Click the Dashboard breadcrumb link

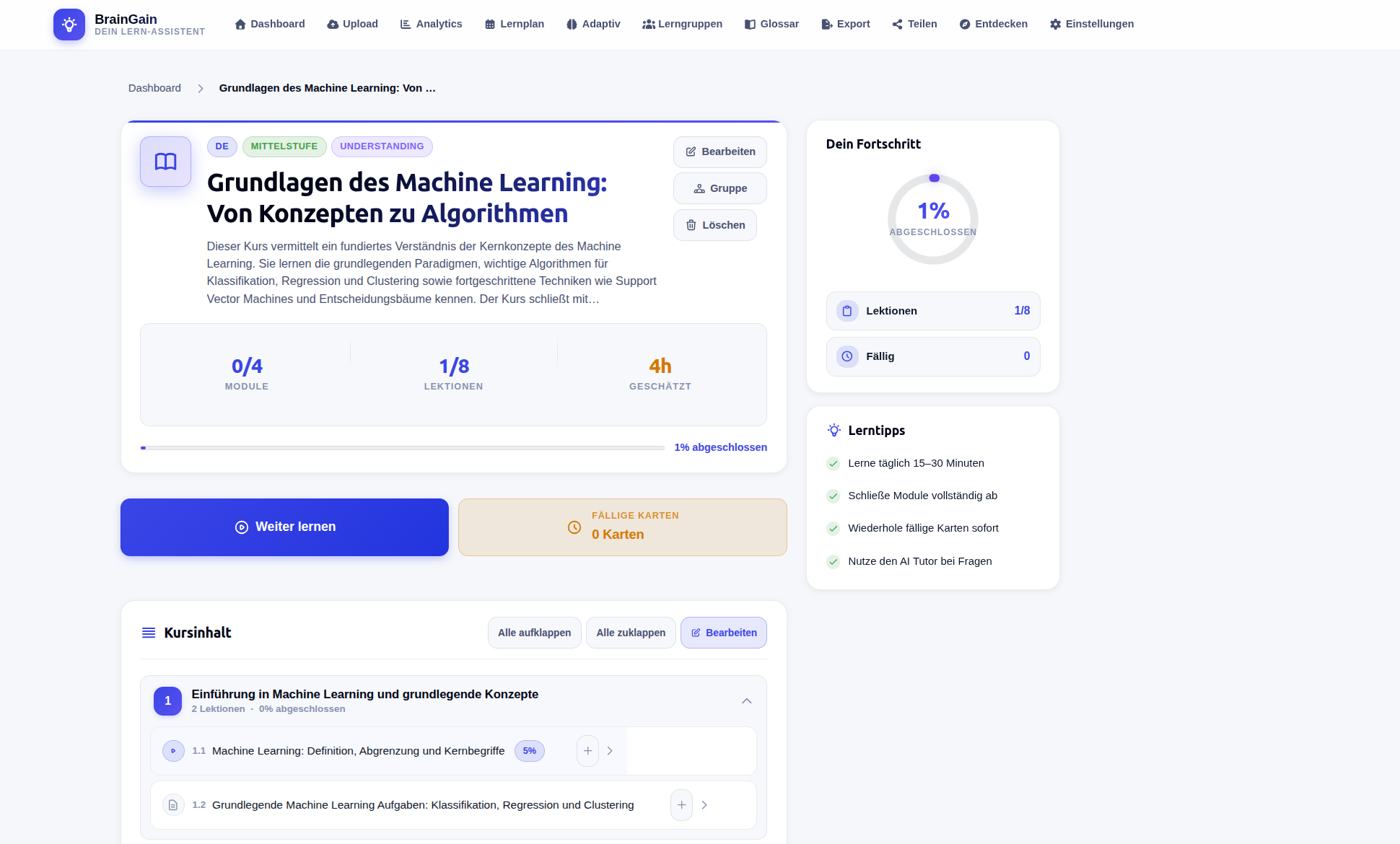click(x=154, y=88)
